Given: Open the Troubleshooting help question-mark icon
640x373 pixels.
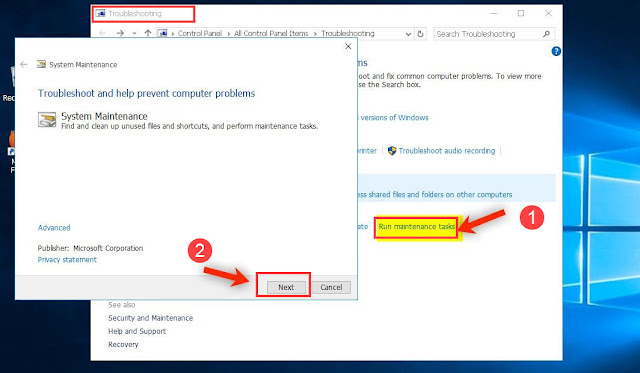Looking at the screenshot, I should tap(556, 51).
